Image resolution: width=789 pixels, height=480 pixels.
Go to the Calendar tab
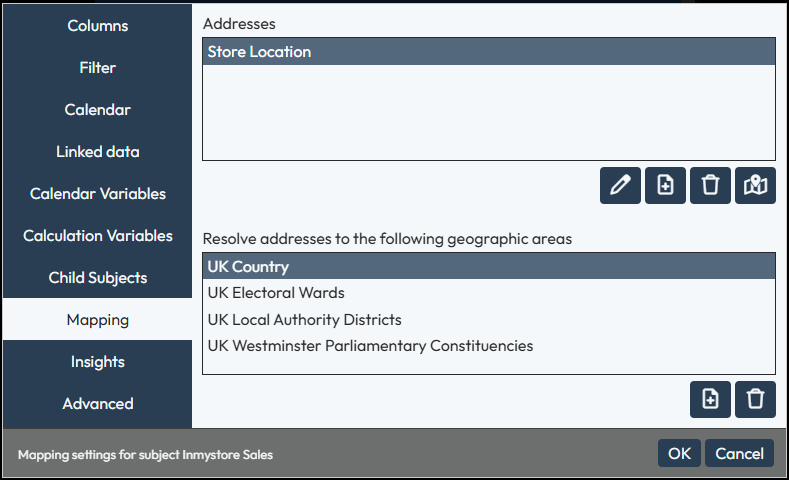point(98,110)
